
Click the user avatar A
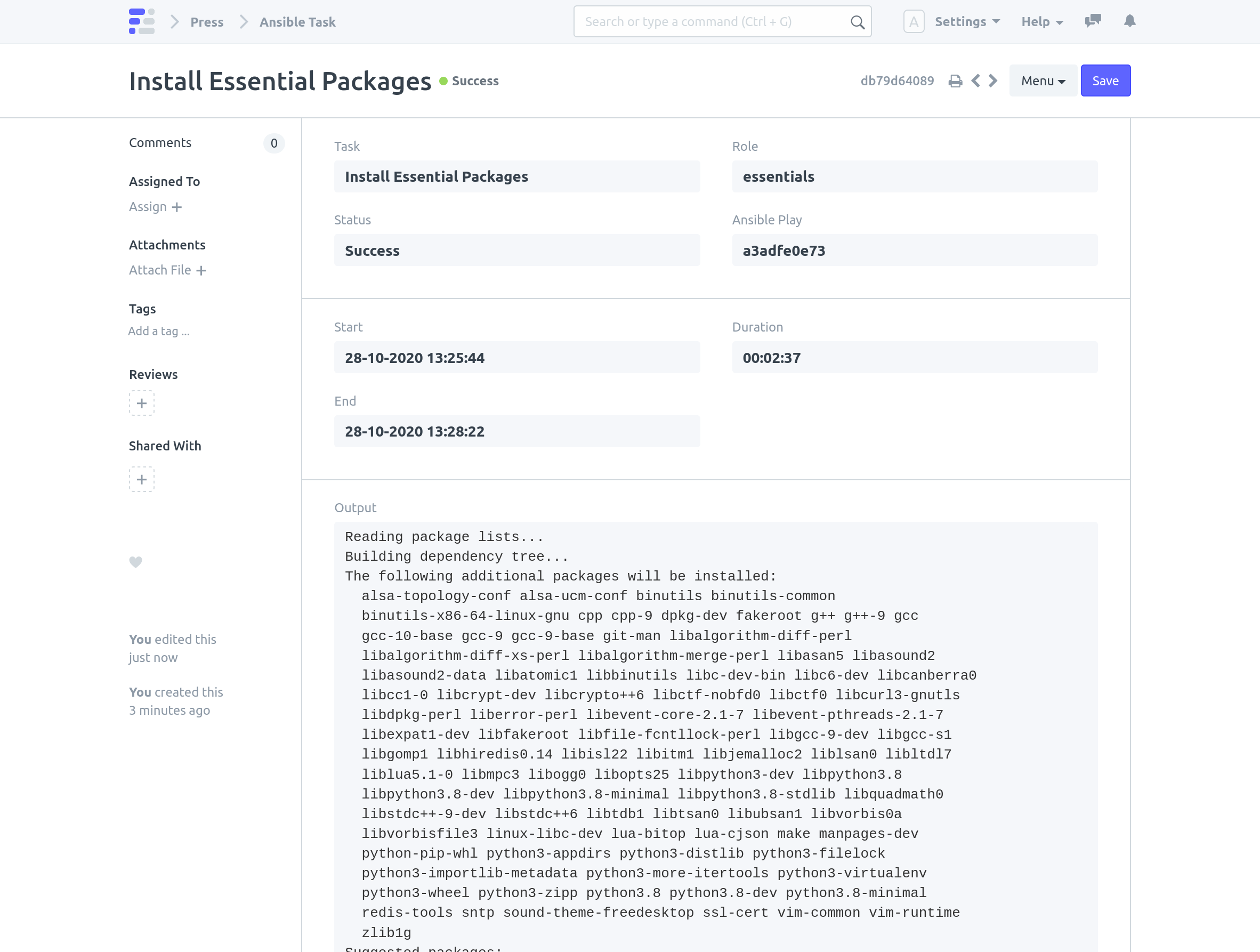pos(913,22)
